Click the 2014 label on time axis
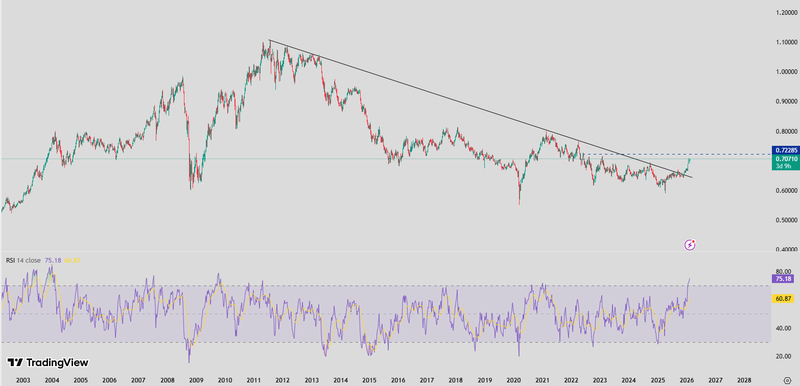The height and width of the screenshot is (386, 800). coord(340,380)
